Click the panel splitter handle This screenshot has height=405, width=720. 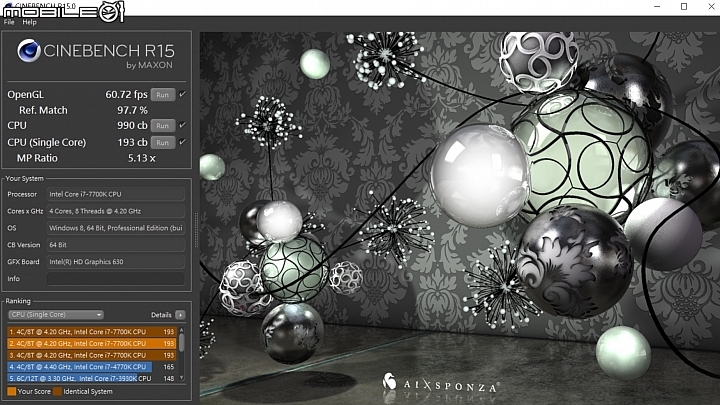coord(197,230)
